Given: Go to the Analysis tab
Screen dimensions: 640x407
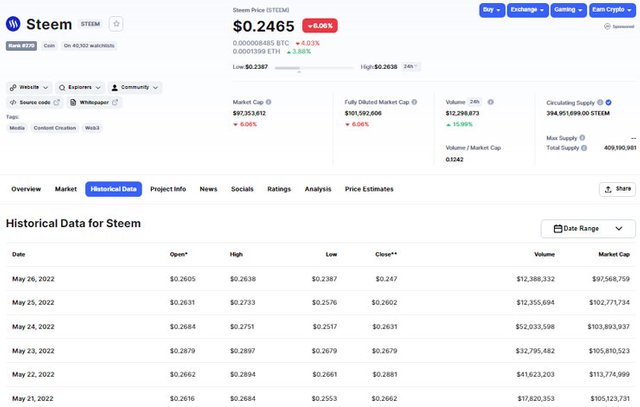Looking at the screenshot, I should [x=318, y=189].
